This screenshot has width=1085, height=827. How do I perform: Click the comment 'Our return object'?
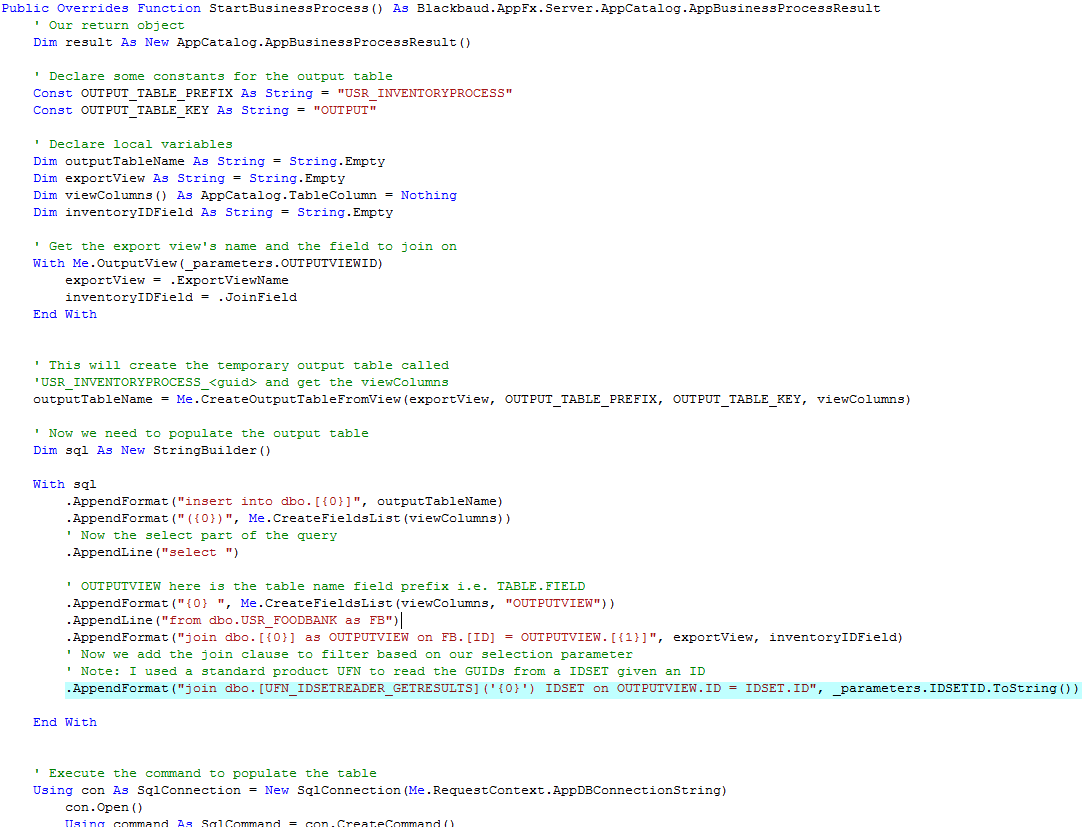pyautogui.click(x=109, y=26)
